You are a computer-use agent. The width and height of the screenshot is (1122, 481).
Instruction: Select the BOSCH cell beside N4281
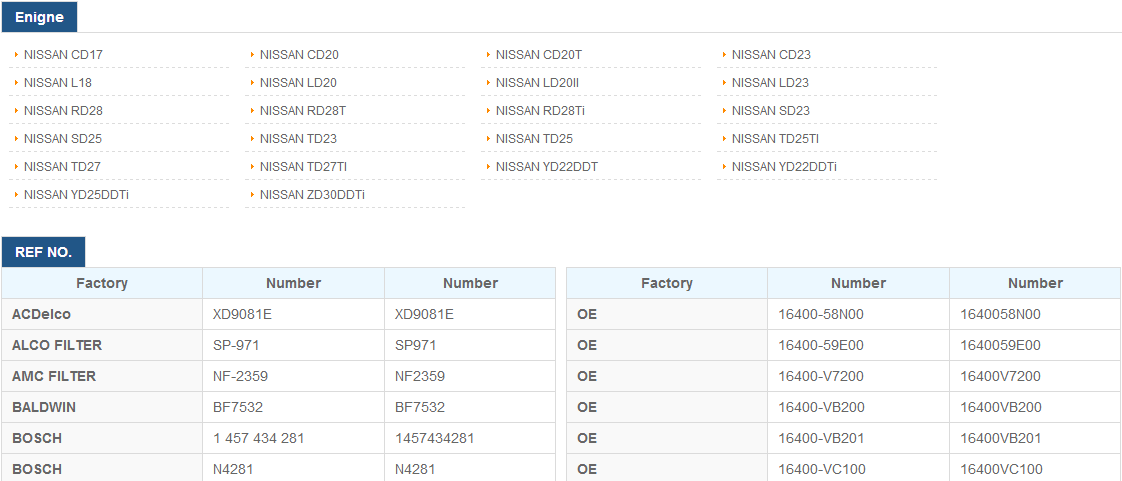point(102,467)
